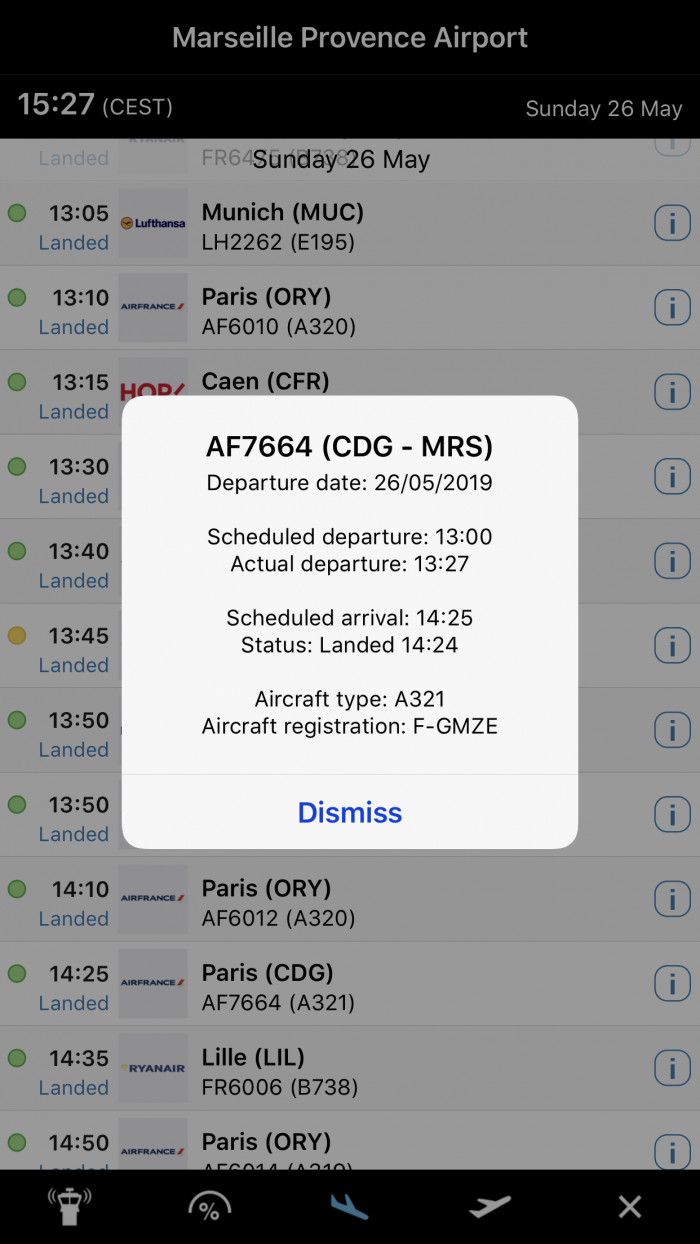Click info icon for Paris (CDG) AF7664 row
The width and height of the screenshot is (700, 1244).
672,985
